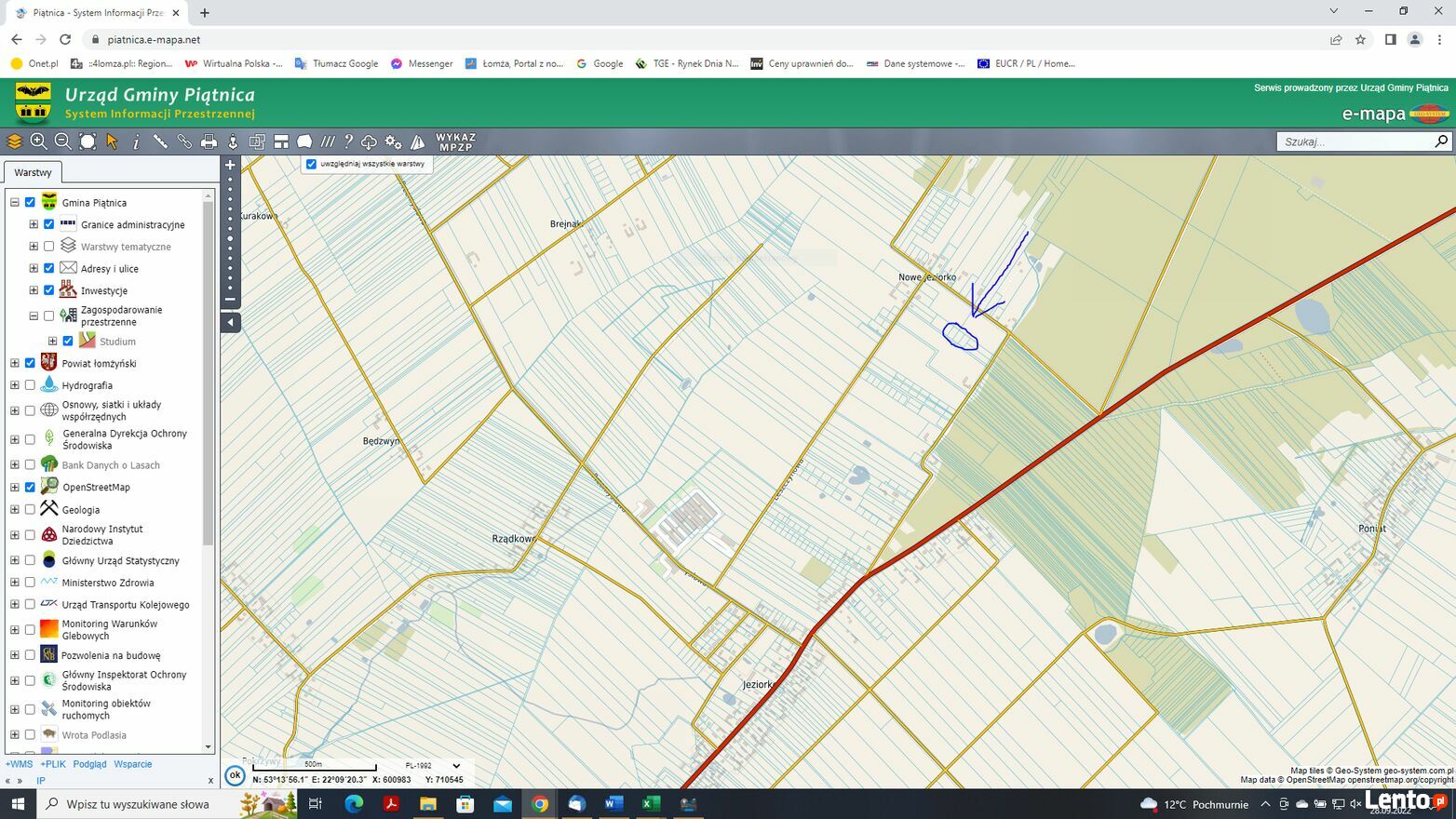Expand Adresy i ulice node

[x=34, y=268]
